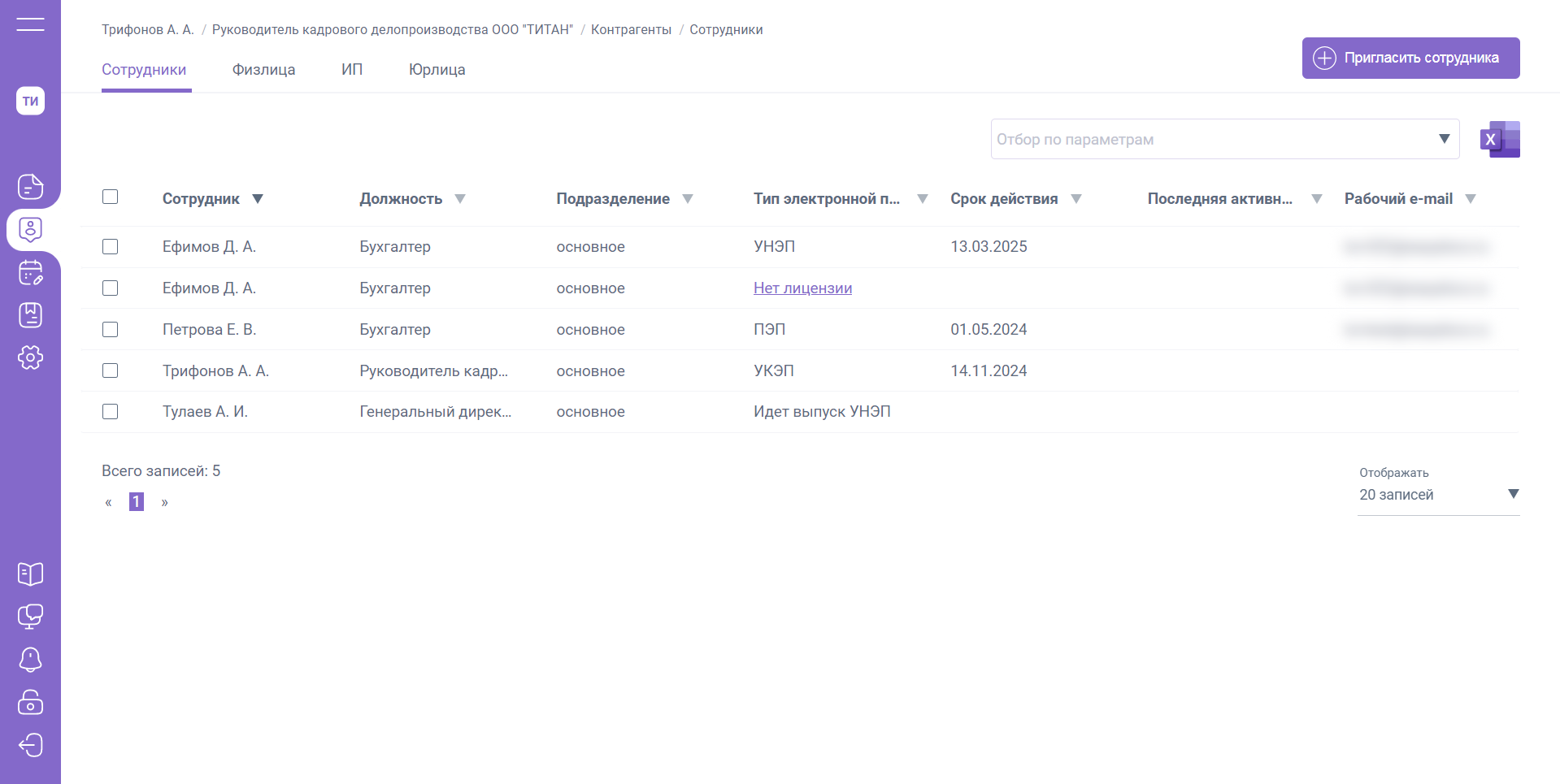This screenshot has width=1560, height=784.
Task: Select the Тулаев А. И. row checkbox
Action: 111,412
